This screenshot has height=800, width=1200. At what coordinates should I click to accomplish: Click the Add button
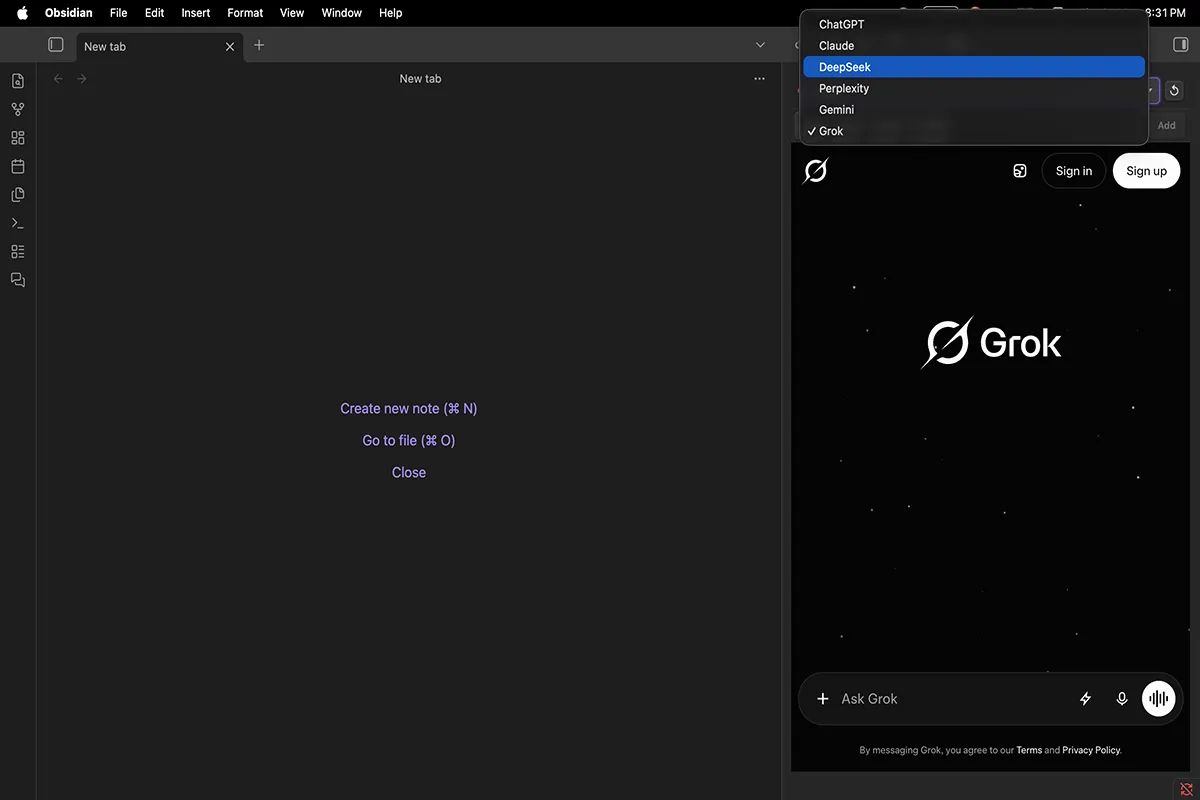pyautogui.click(x=1167, y=126)
